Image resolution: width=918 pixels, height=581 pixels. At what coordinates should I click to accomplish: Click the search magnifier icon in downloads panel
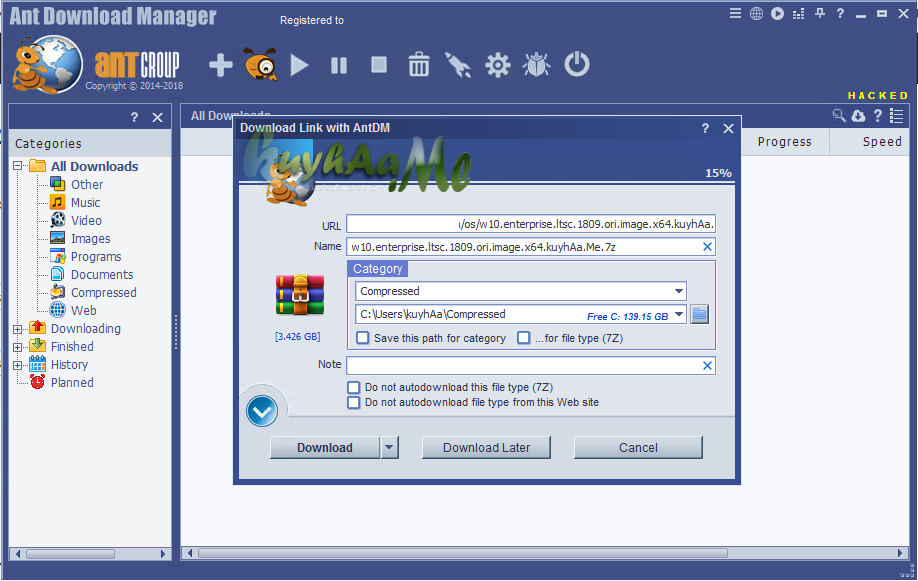[839, 115]
